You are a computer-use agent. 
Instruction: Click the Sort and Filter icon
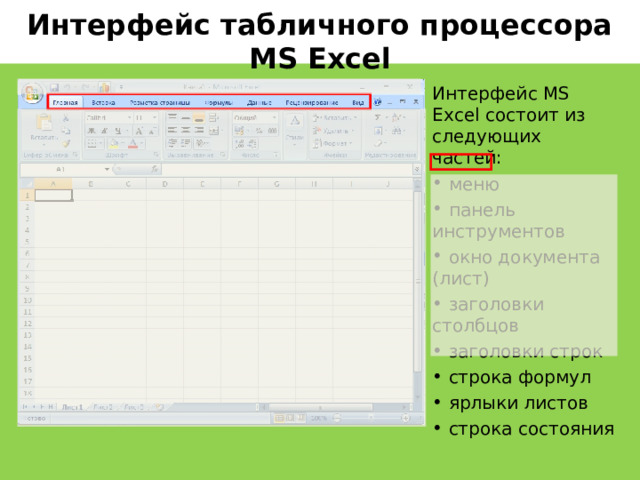click(x=396, y=118)
